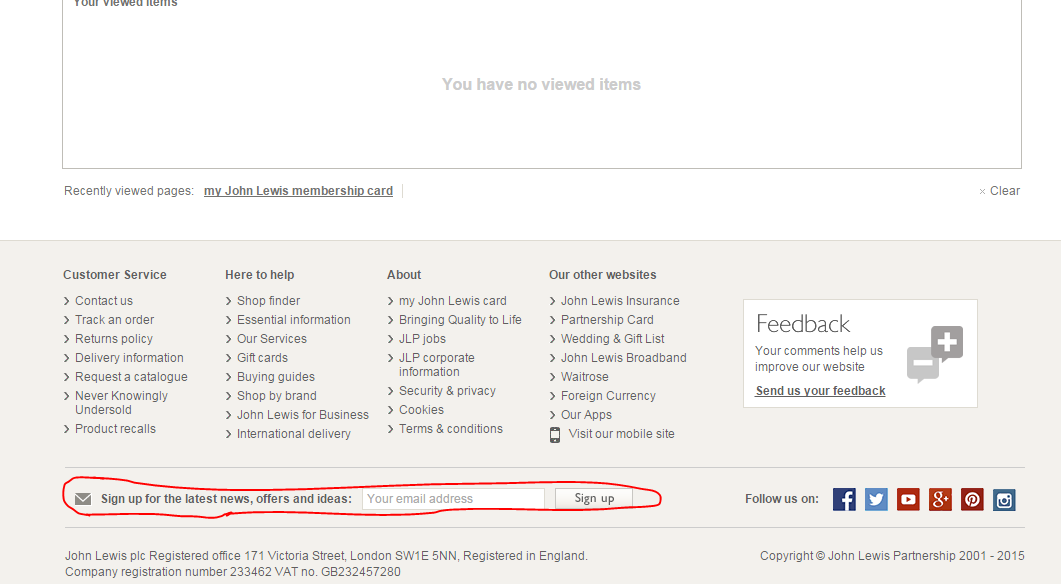This screenshot has width=1061, height=584.
Task: Clear the recently viewed pages
Action: point(999,191)
